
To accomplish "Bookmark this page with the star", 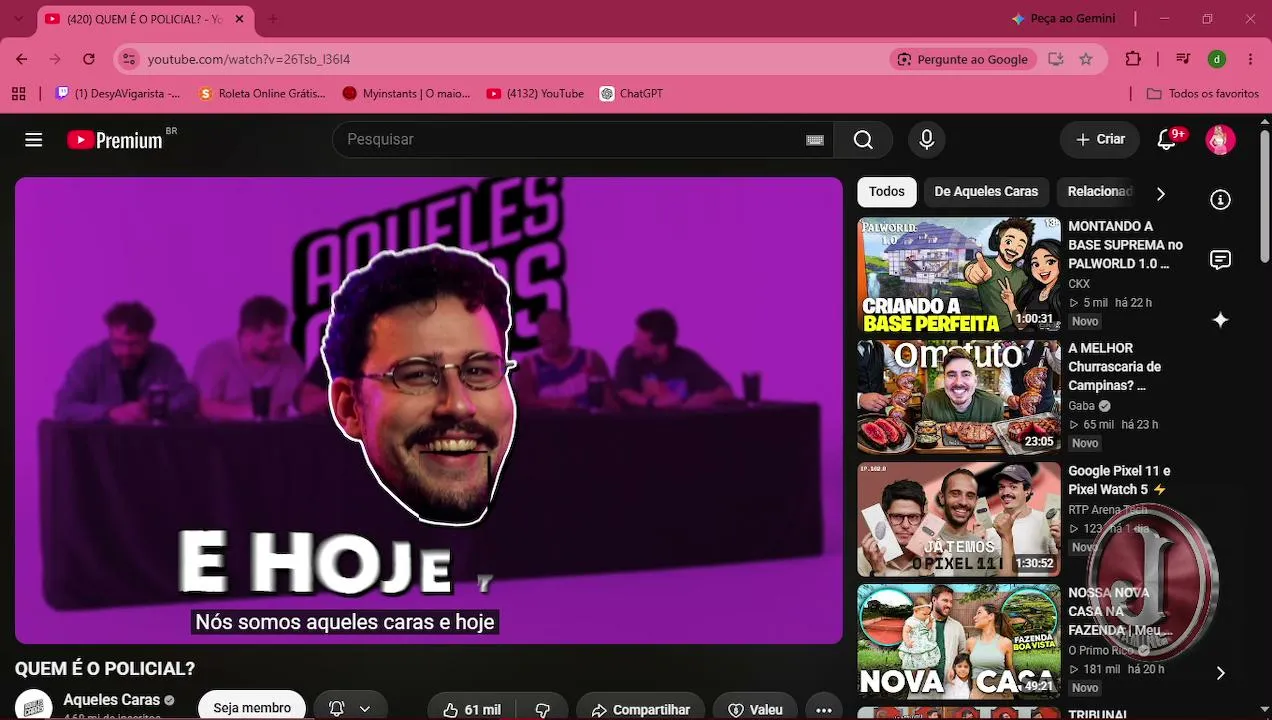I will click(x=1086, y=59).
